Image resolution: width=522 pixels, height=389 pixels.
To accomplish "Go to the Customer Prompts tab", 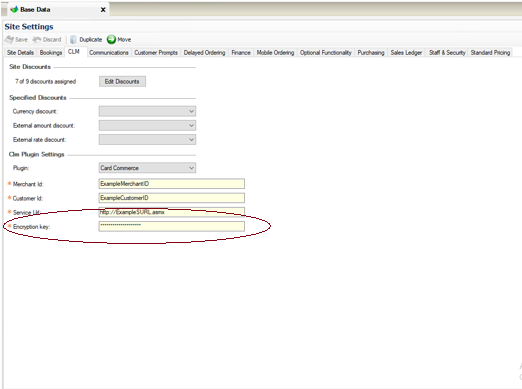I will pos(156,53).
